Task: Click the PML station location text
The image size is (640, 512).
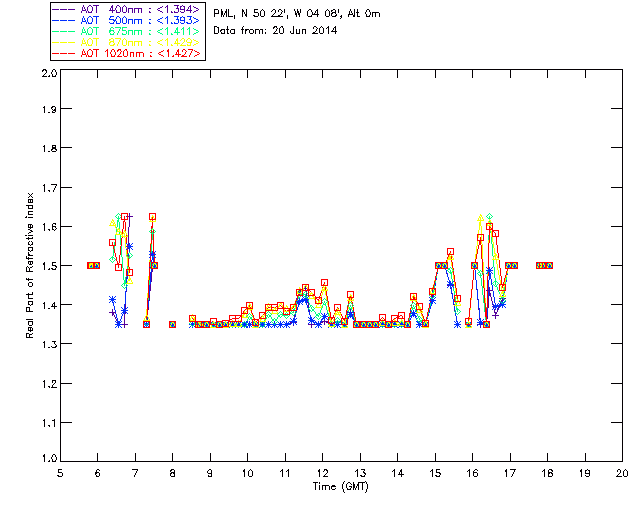Action: pos(297,14)
